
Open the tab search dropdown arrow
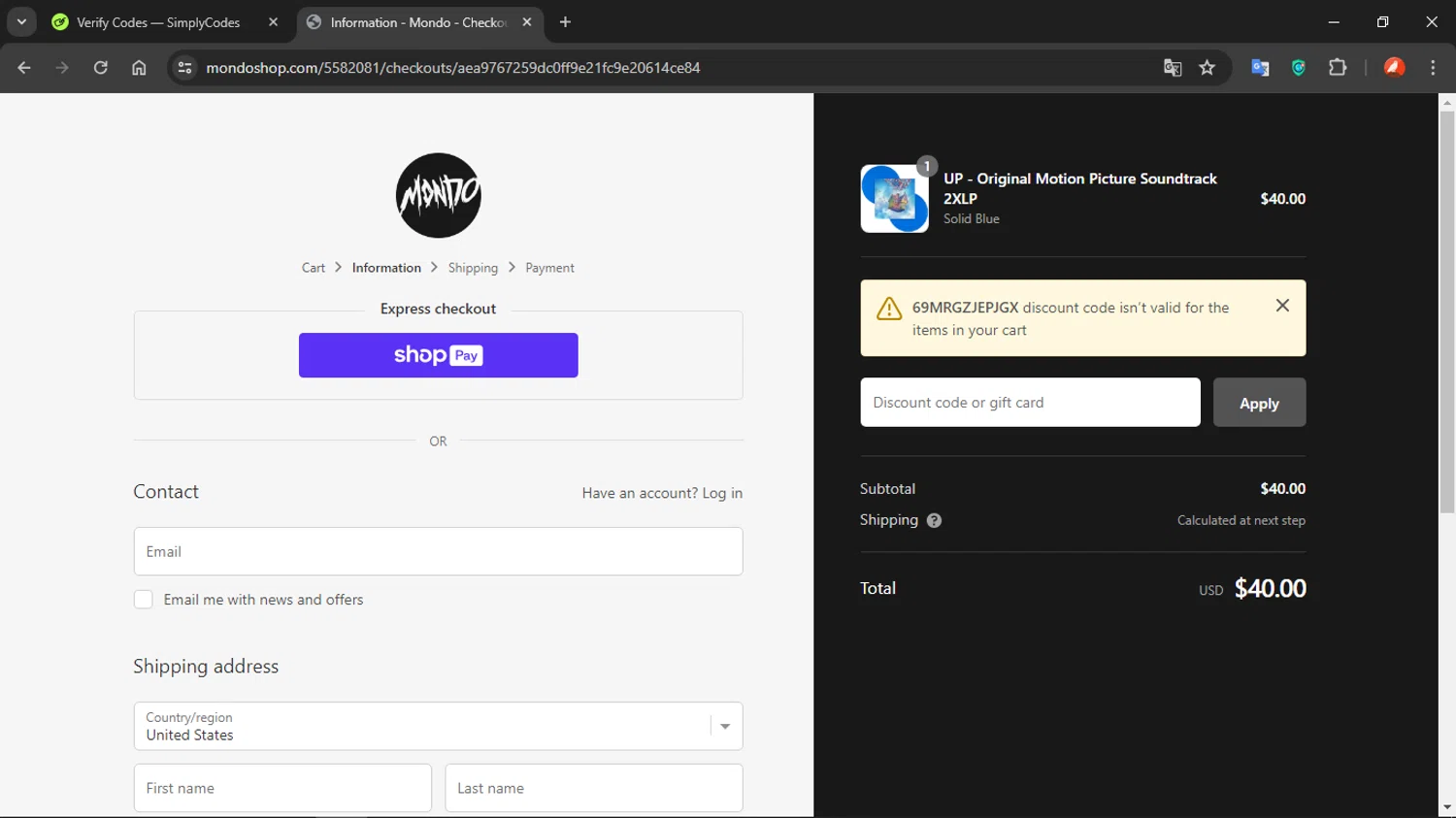21,21
